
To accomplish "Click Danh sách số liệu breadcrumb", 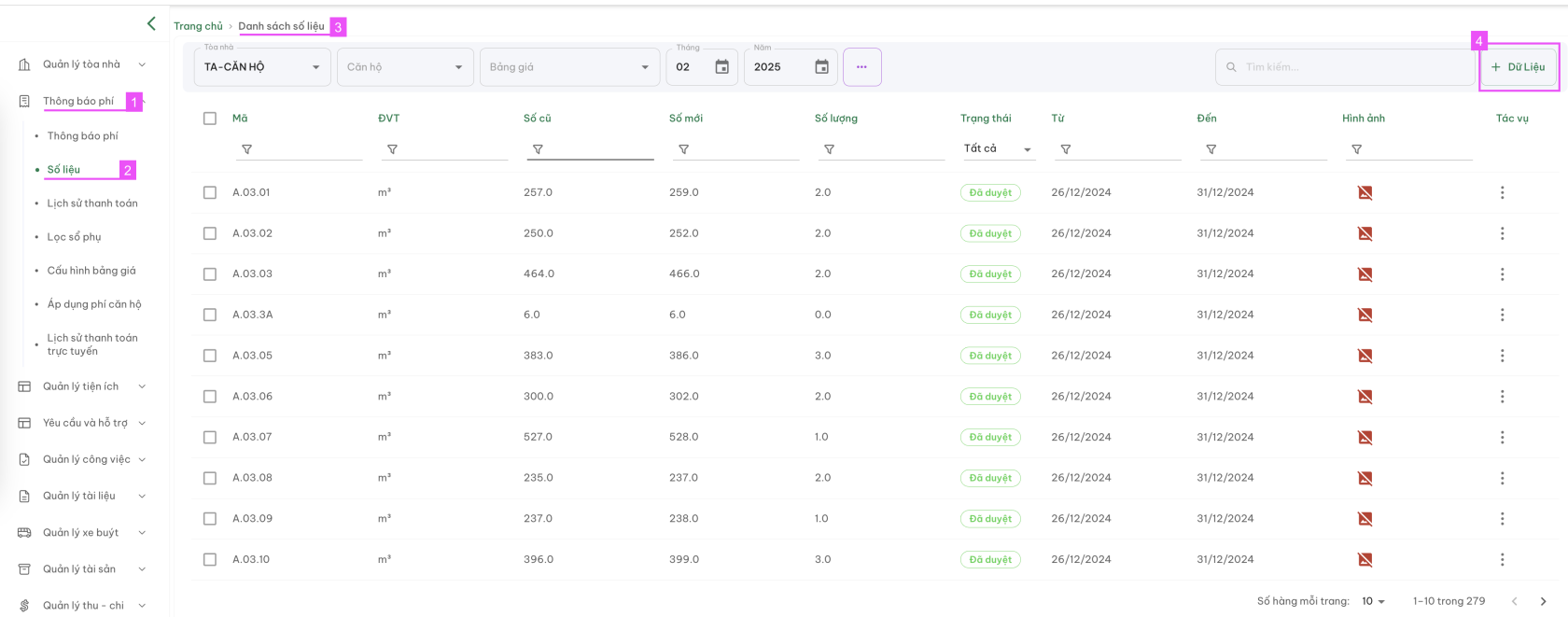I will (281, 26).
